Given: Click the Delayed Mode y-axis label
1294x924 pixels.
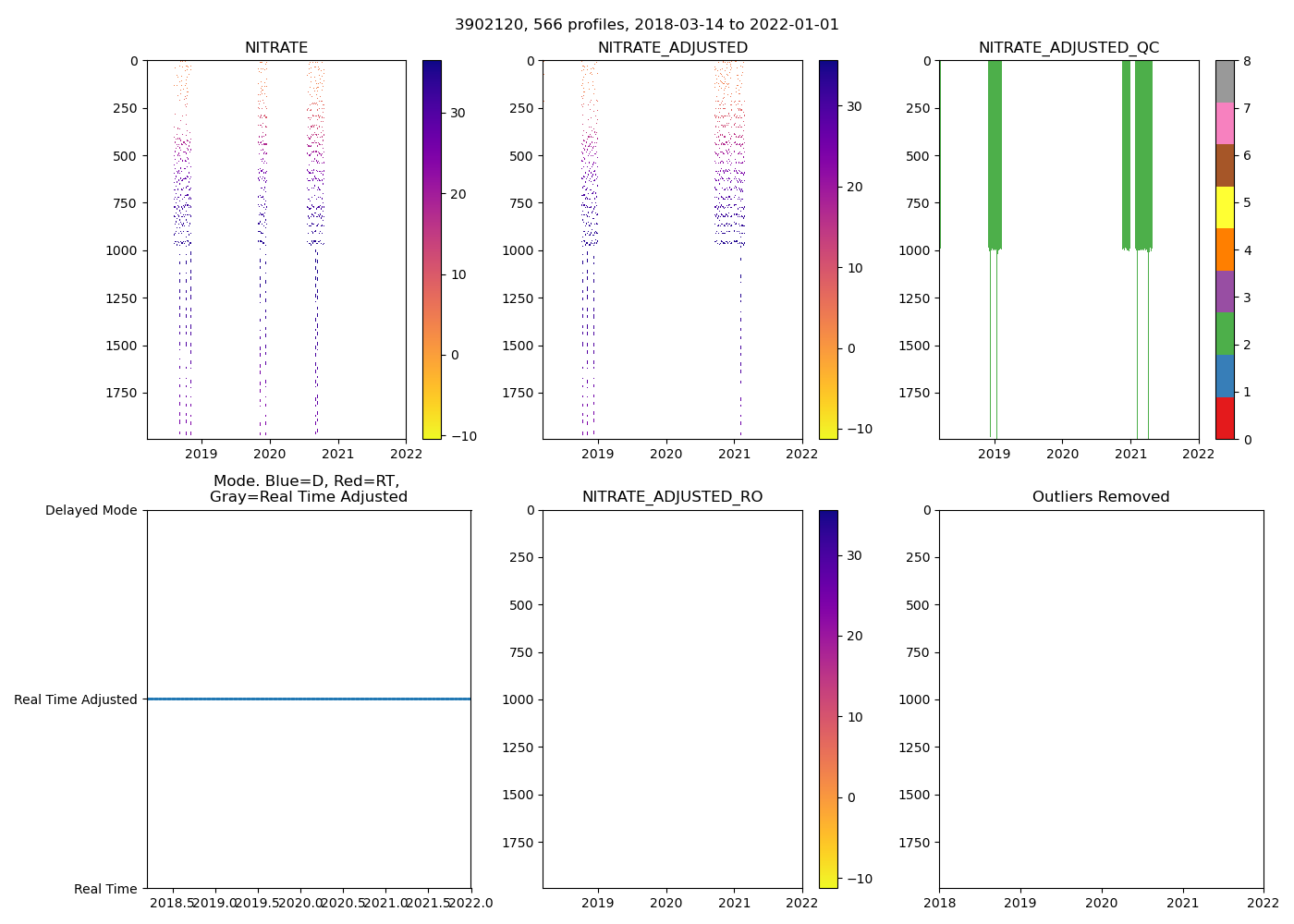Looking at the screenshot, I should click(91, 510).
